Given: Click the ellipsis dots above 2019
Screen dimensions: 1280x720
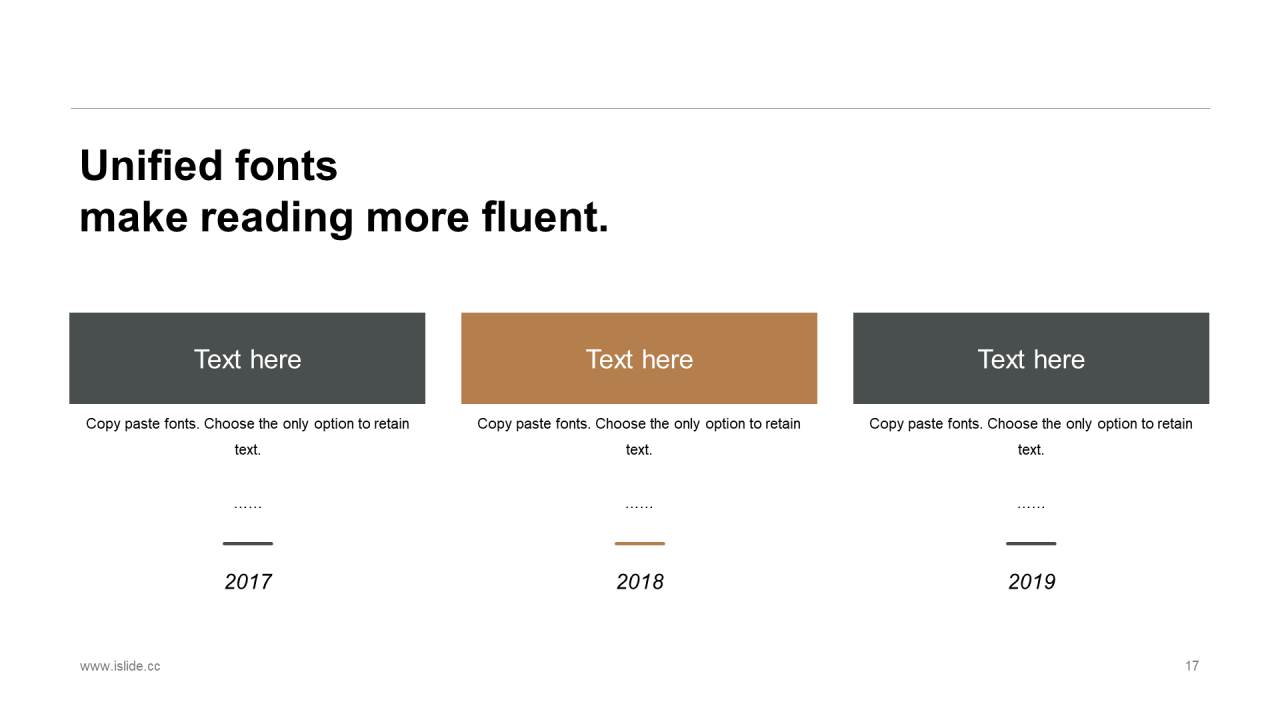Looking at the screenshot, I should tap(1031, 507).
